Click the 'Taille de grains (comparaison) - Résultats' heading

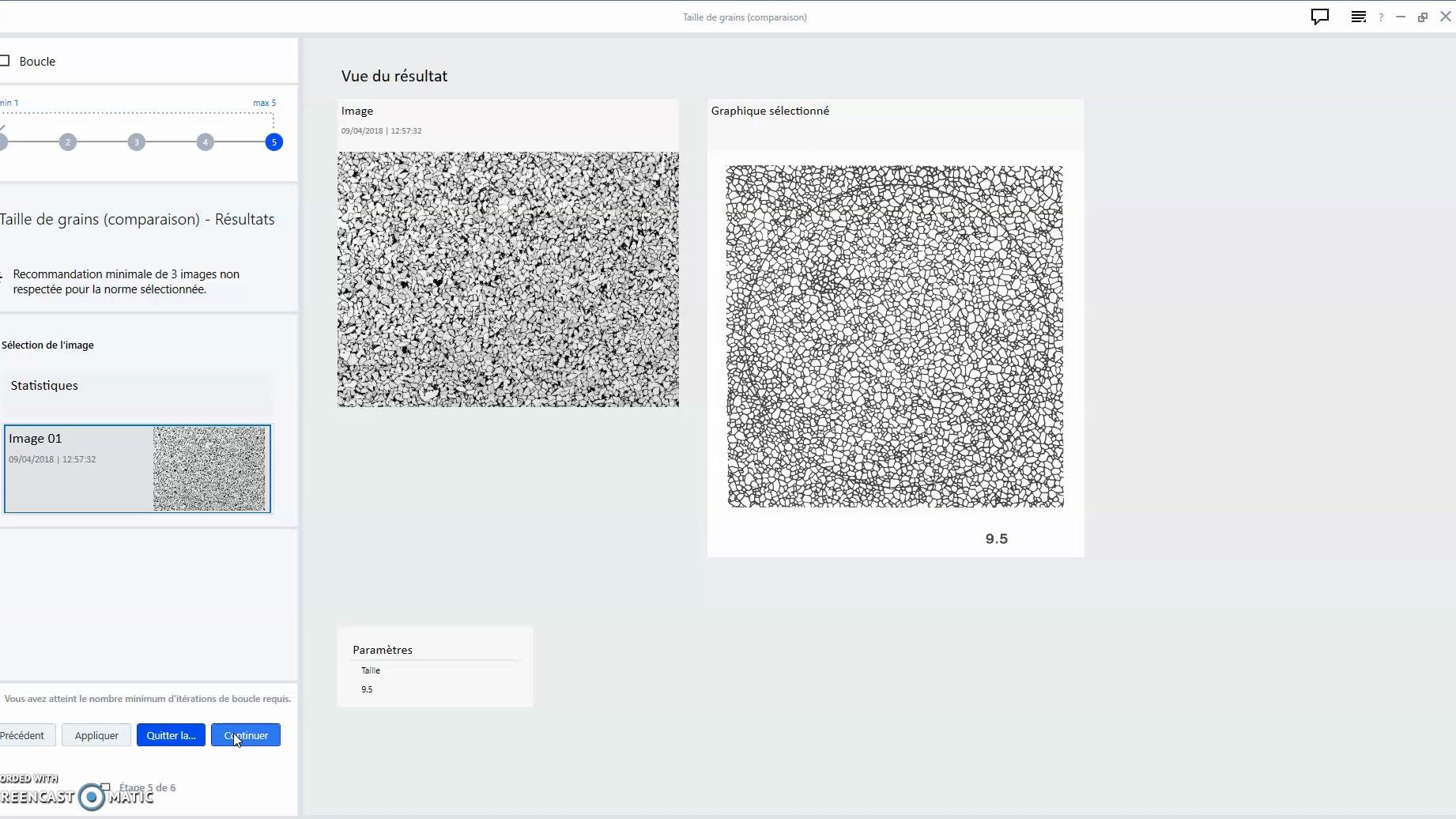click(x=138, y=219)
